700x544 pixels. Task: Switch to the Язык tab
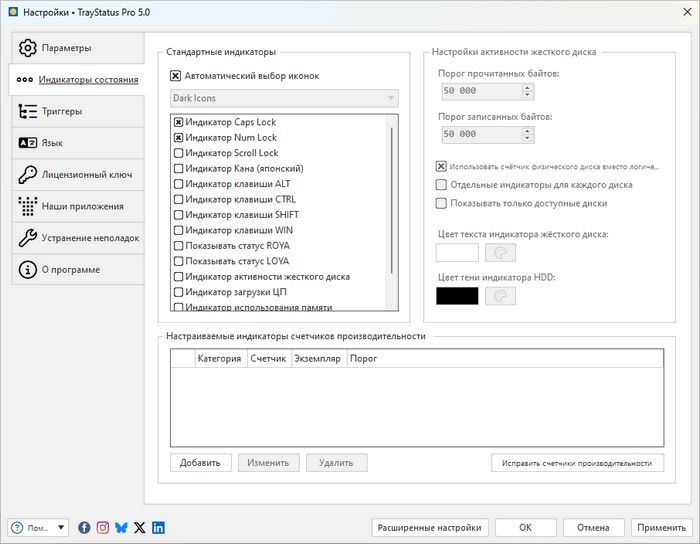[78, 143]
